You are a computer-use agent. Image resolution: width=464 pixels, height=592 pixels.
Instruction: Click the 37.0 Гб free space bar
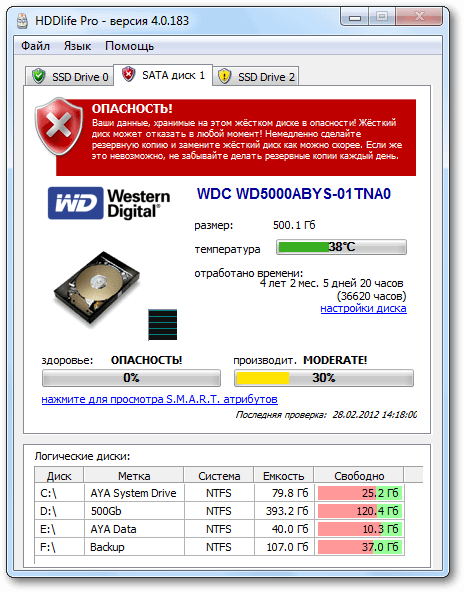point(360,547)
